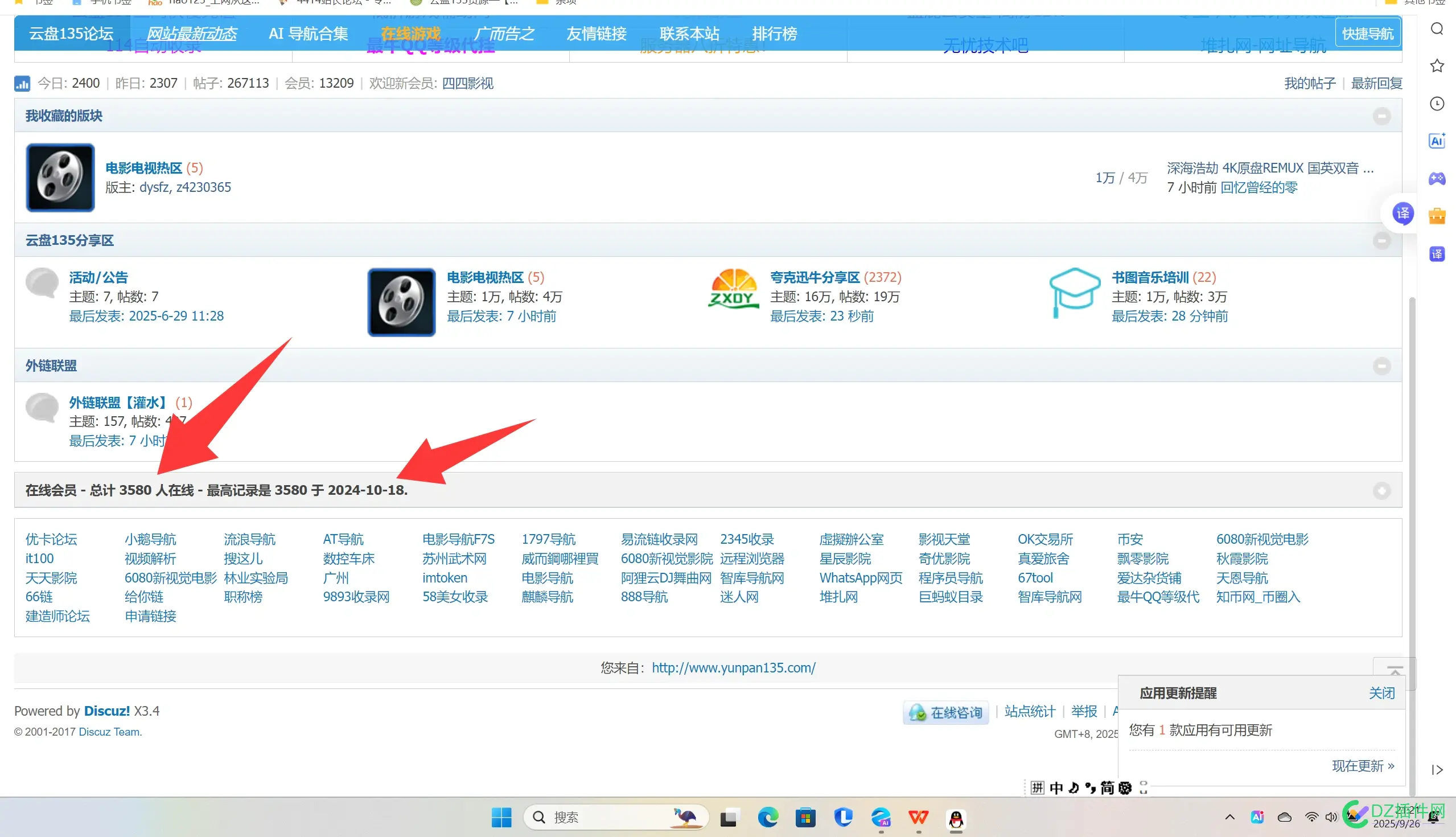Viewport: 1456px width, 837px height.
Task: Toggle the 简 simplified Chinese IME button
Action: click(1107, 787)
